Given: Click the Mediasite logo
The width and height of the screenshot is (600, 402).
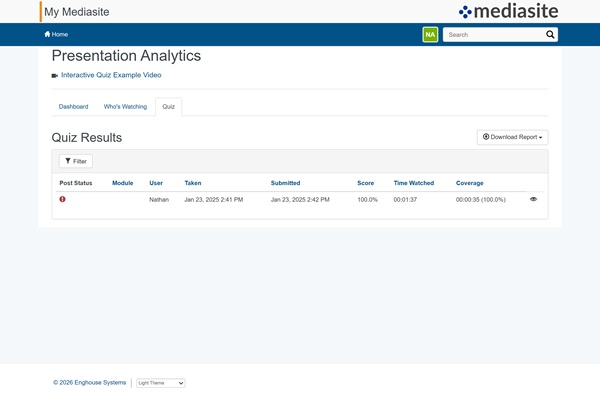Looking at the screenshot, I should (508, 11).
